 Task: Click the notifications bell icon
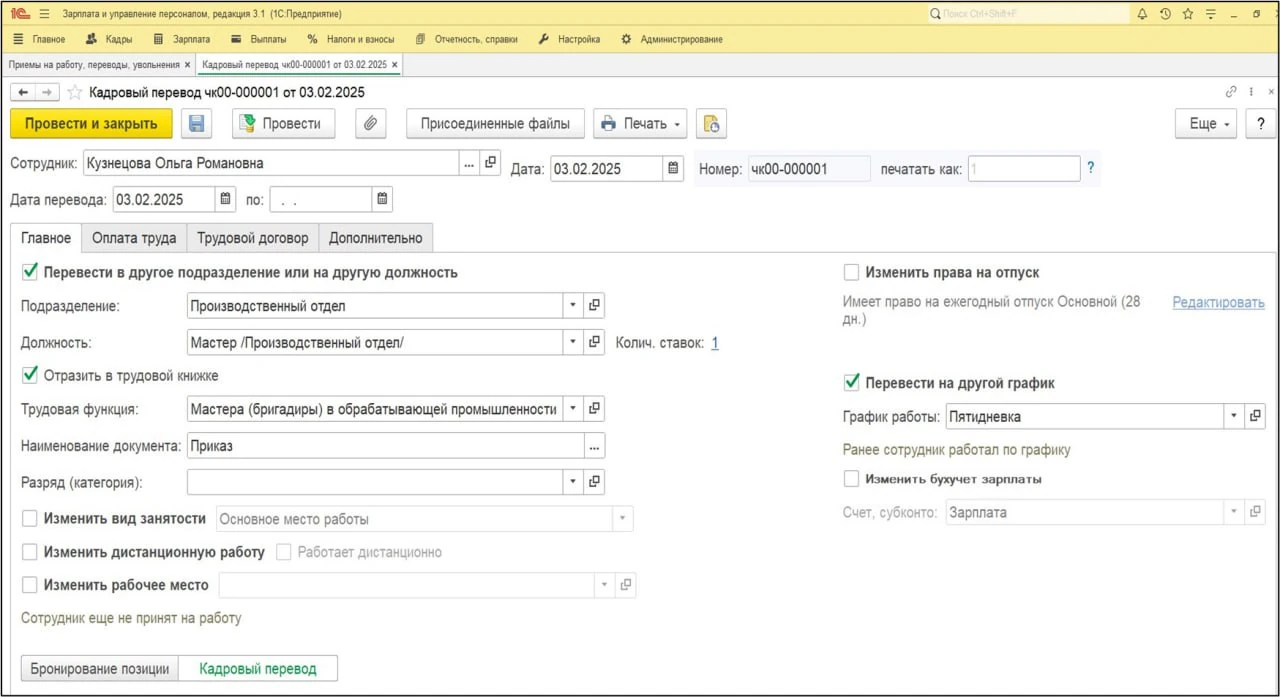[x=1142, y=14]
